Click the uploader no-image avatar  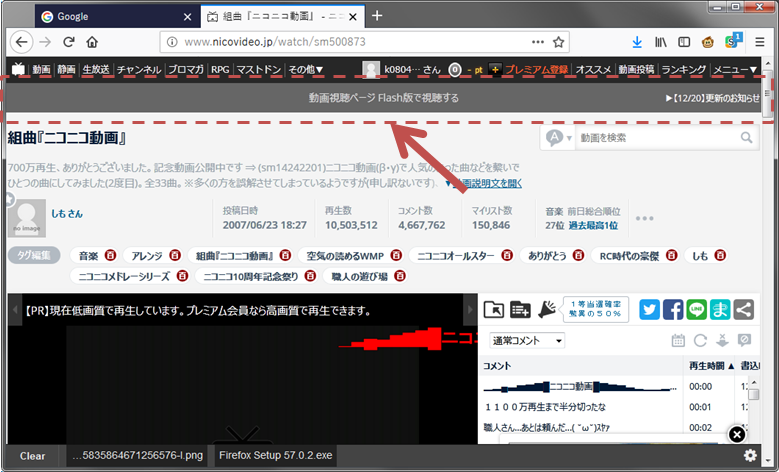pos(27,218)
